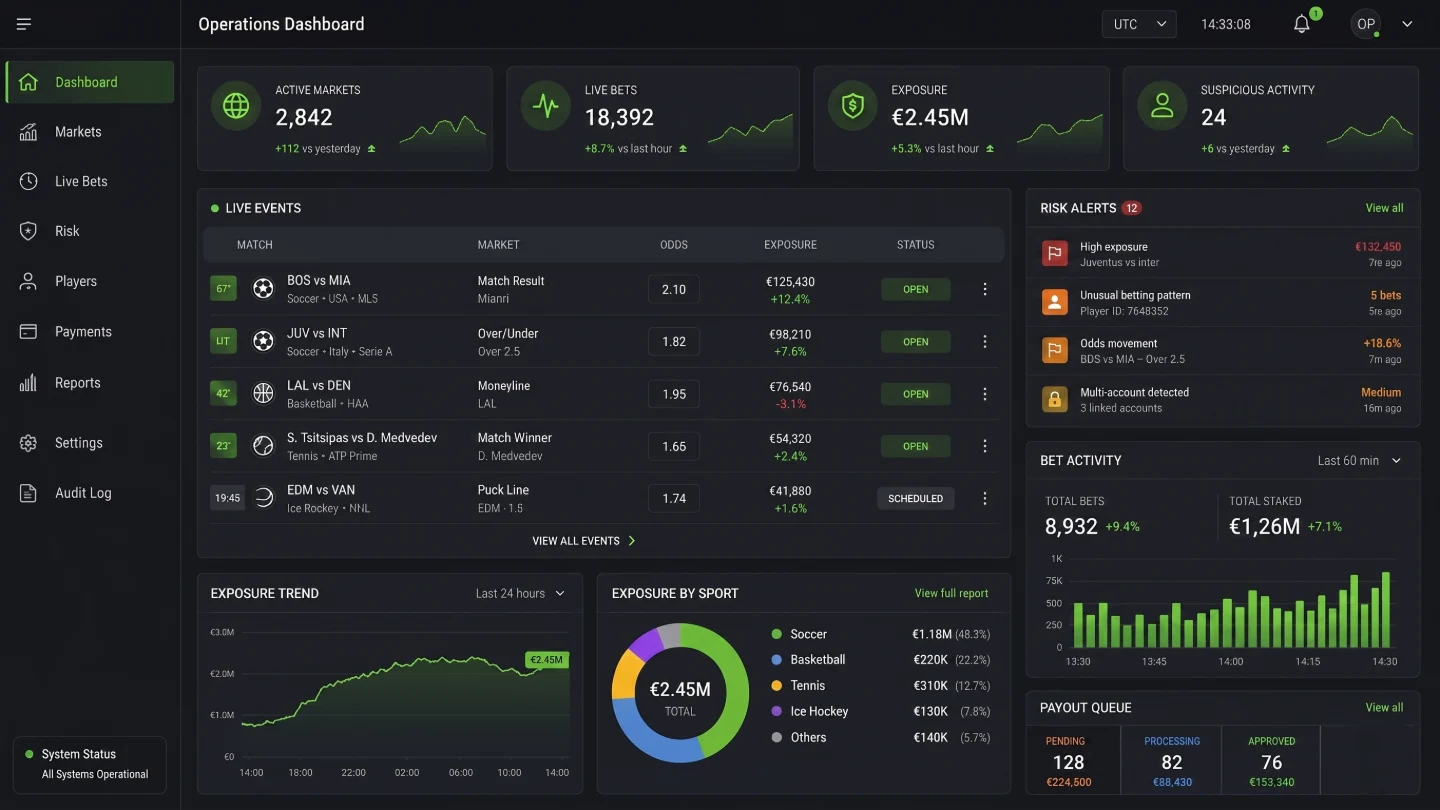1440x810 pixels.
Task: Open View full report link
Action: click(951, 593)
